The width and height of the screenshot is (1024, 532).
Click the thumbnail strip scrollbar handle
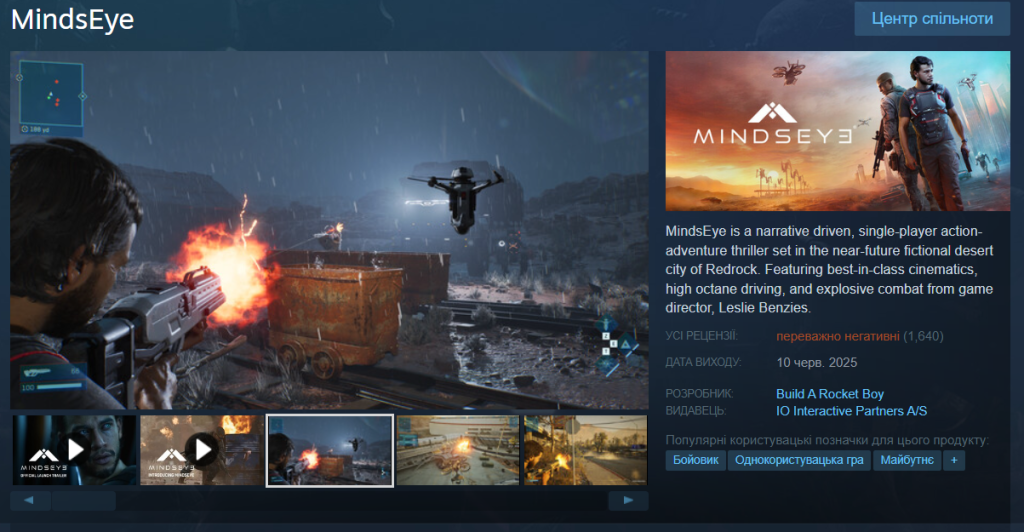[x=84, y=501]
